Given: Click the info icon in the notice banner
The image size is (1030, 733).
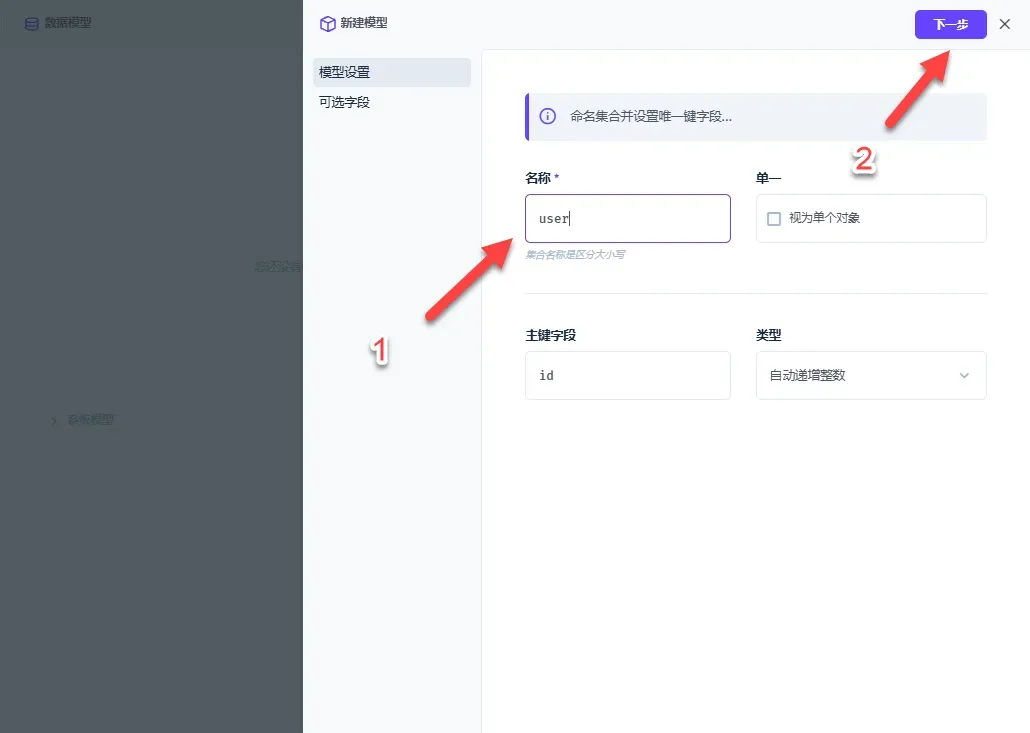Looking at the screenshot, I should [547, 116].
